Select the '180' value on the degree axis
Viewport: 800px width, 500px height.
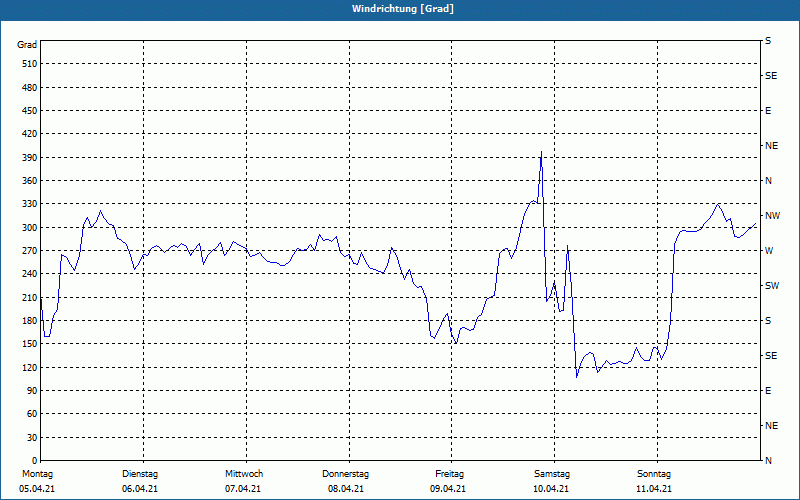(30, 321)
